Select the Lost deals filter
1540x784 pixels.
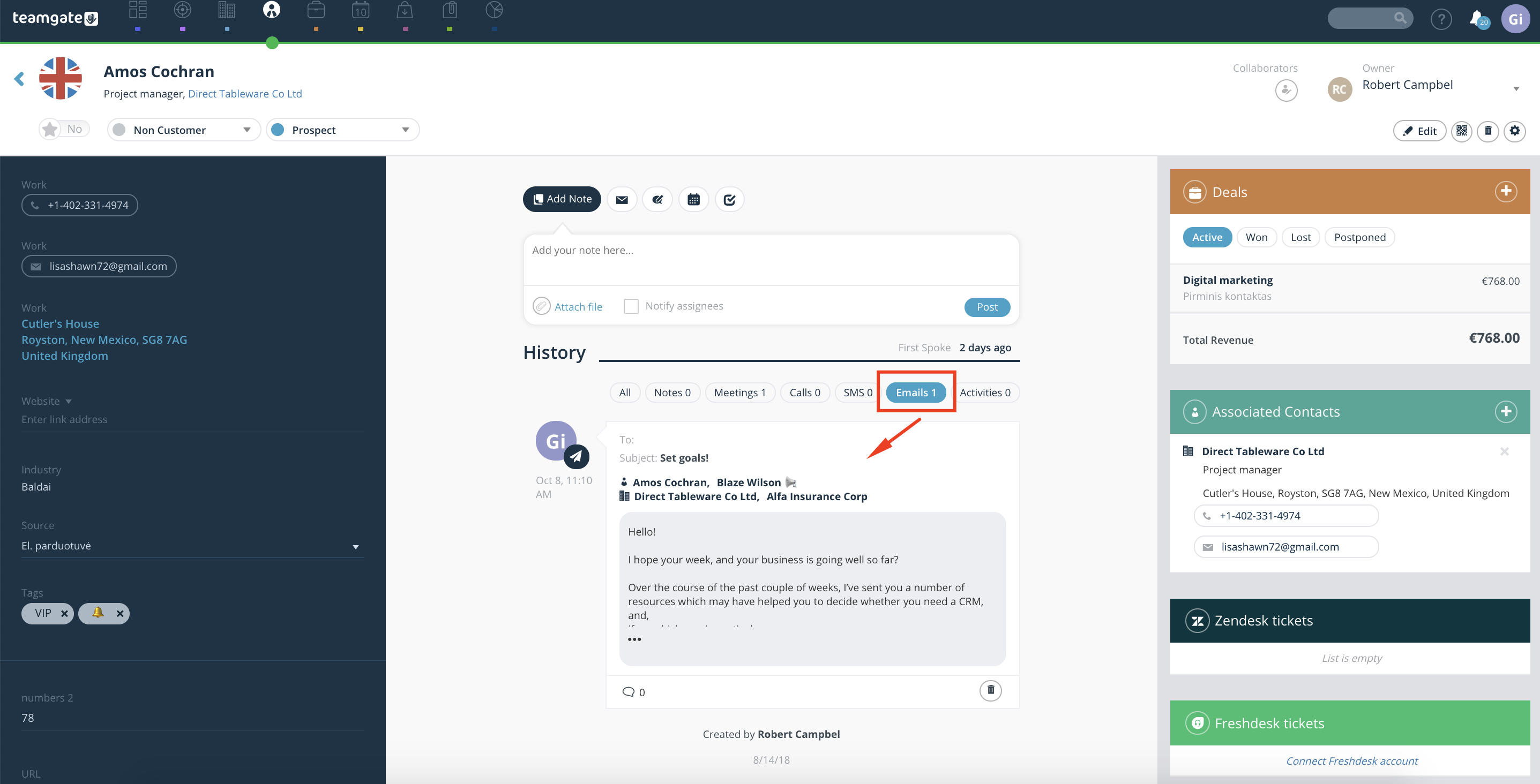(x=1300, y=237)
